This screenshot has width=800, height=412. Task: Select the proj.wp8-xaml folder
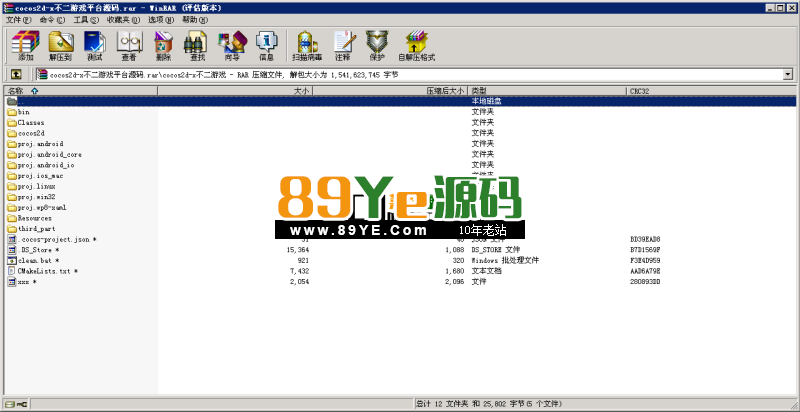click(37, 208)
